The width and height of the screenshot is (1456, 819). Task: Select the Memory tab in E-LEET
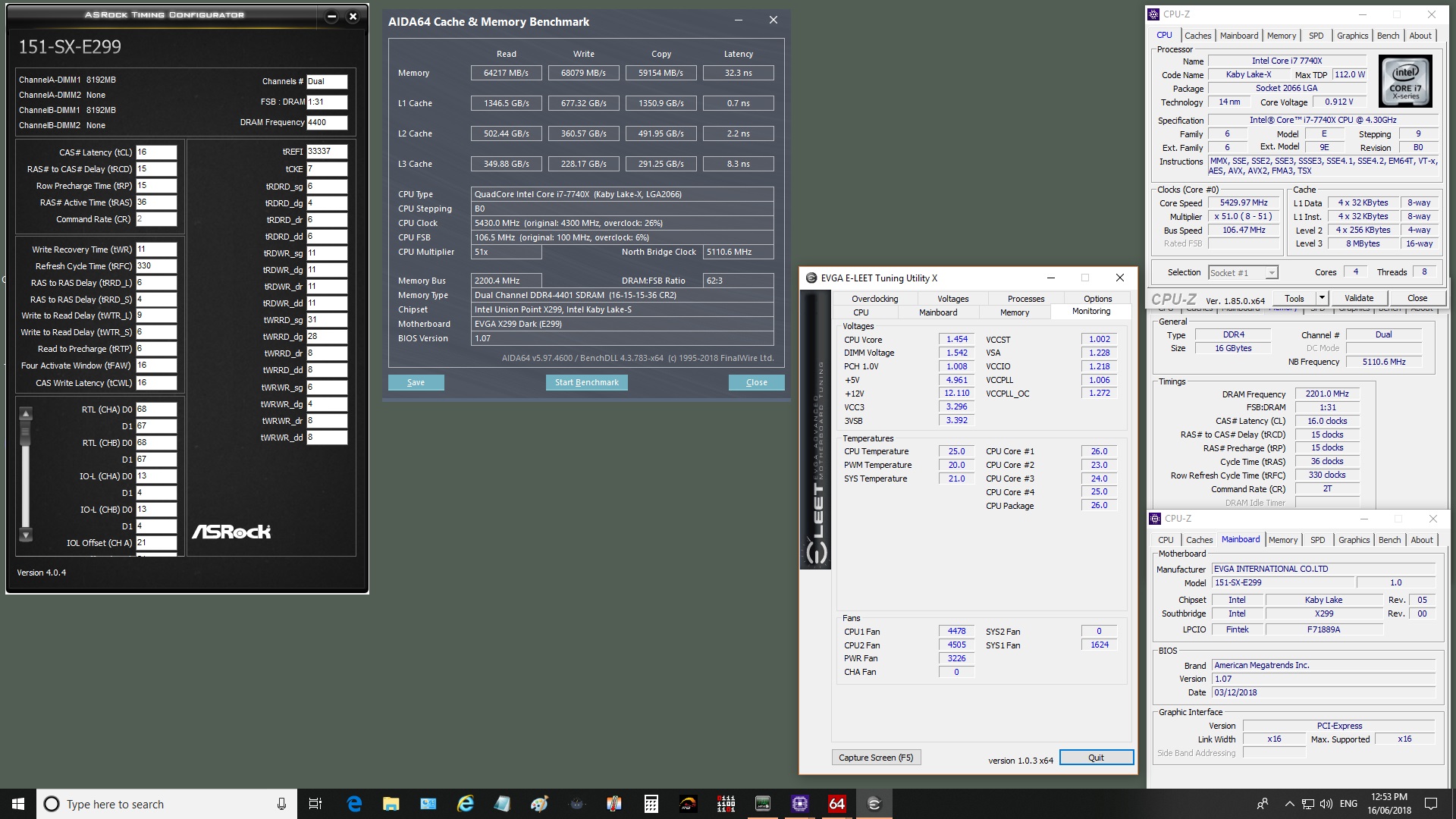click(x=1015, y=312)
